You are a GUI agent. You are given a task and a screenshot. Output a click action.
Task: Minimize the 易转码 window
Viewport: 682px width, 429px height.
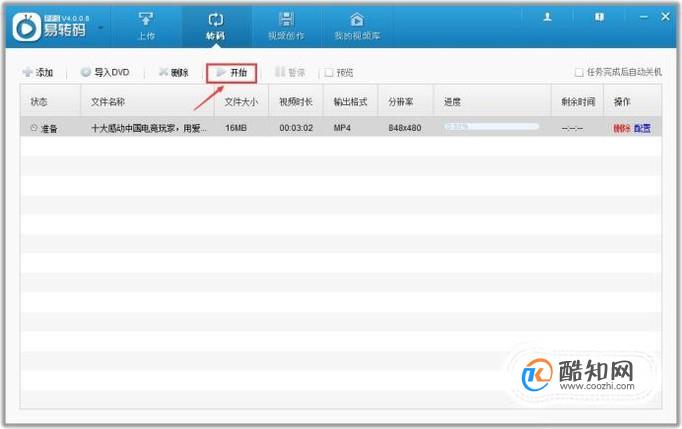click(x=644, y=17)
